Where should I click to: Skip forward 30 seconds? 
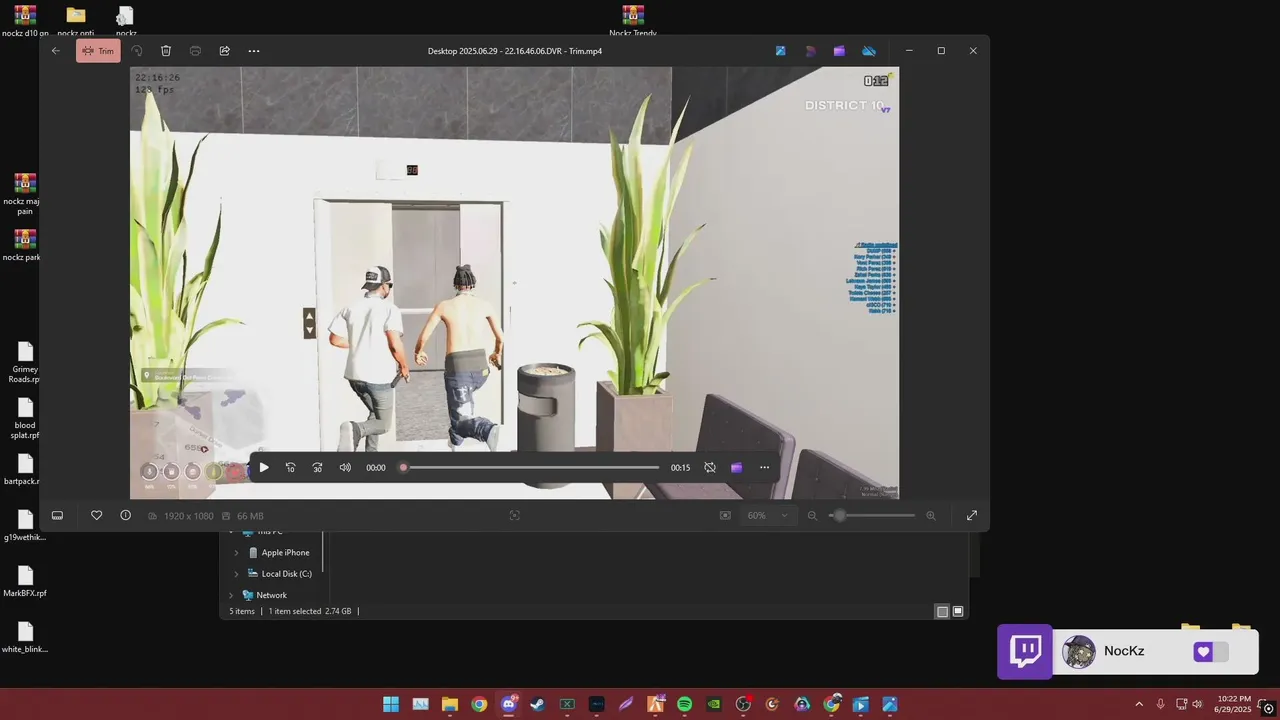coord(318,467)
